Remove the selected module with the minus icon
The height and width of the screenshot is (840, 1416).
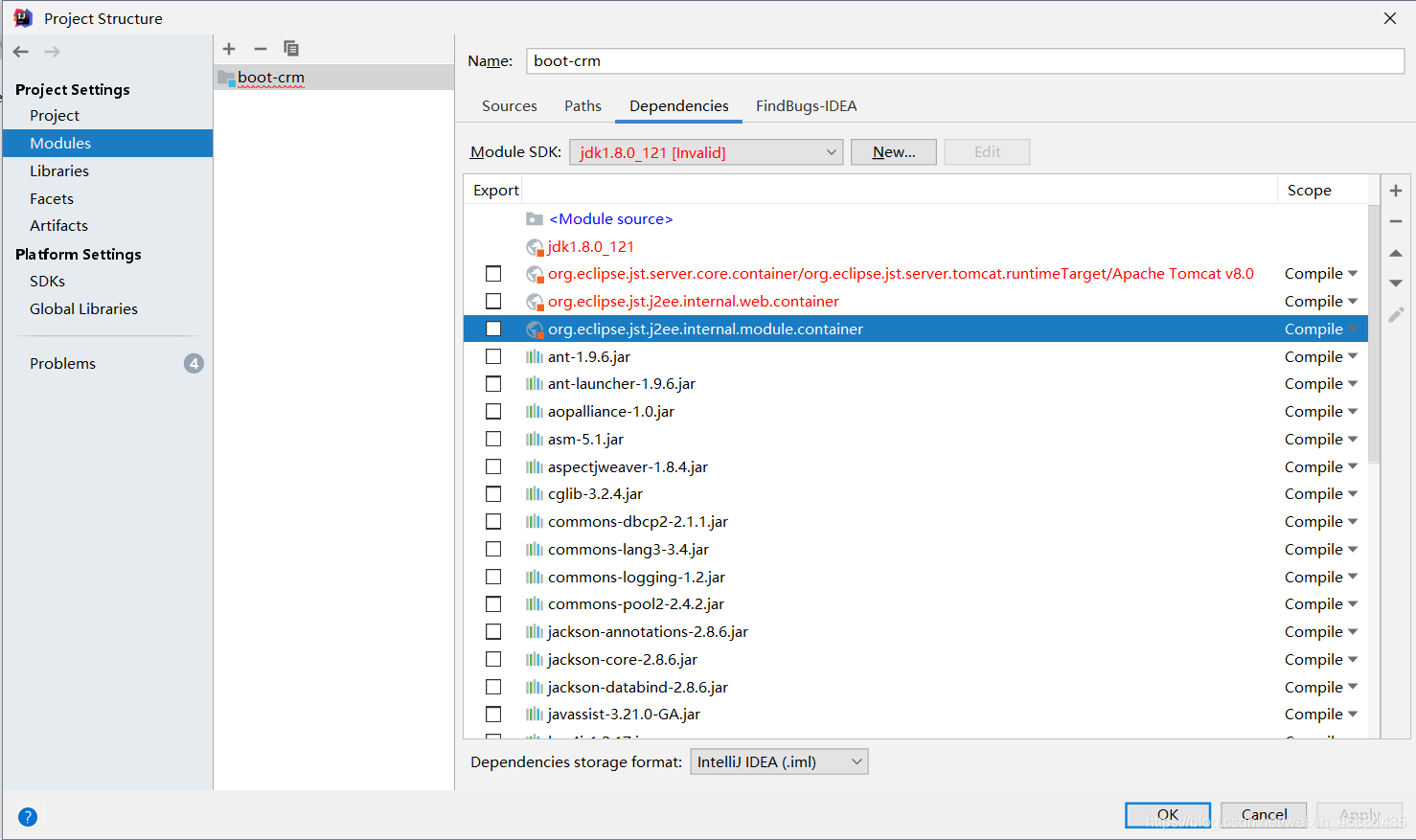click(261, 49)
